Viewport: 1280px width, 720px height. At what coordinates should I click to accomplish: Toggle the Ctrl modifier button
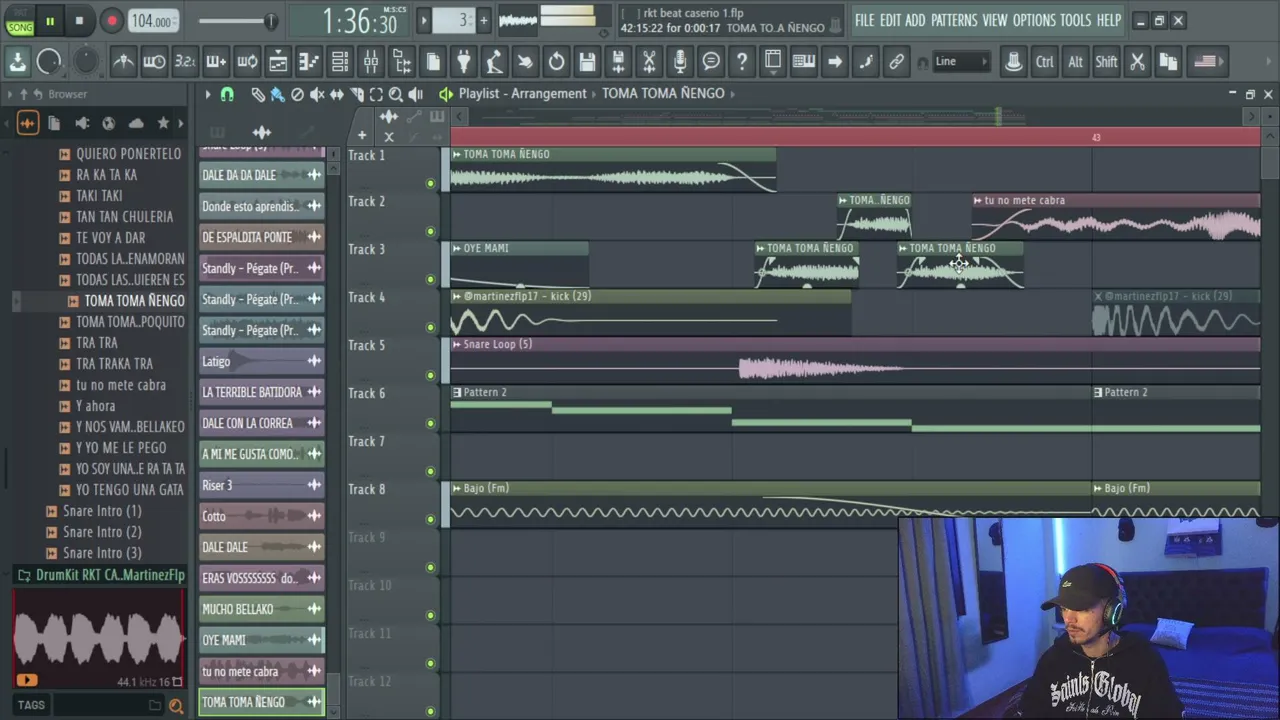tap(1044, 62)
